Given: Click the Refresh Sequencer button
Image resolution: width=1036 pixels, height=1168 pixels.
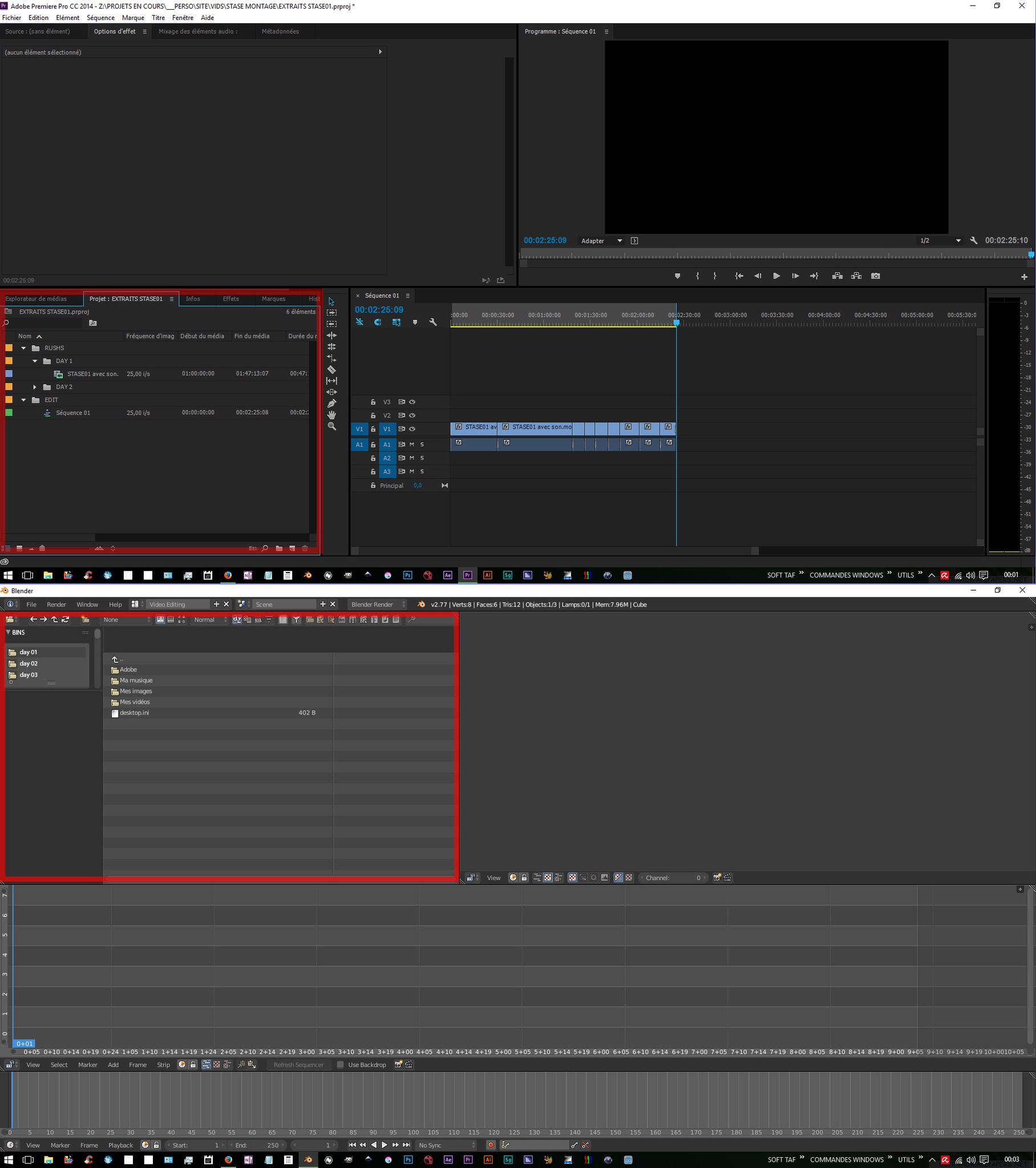Looking at the screenshot, I should click(298, 1065).
